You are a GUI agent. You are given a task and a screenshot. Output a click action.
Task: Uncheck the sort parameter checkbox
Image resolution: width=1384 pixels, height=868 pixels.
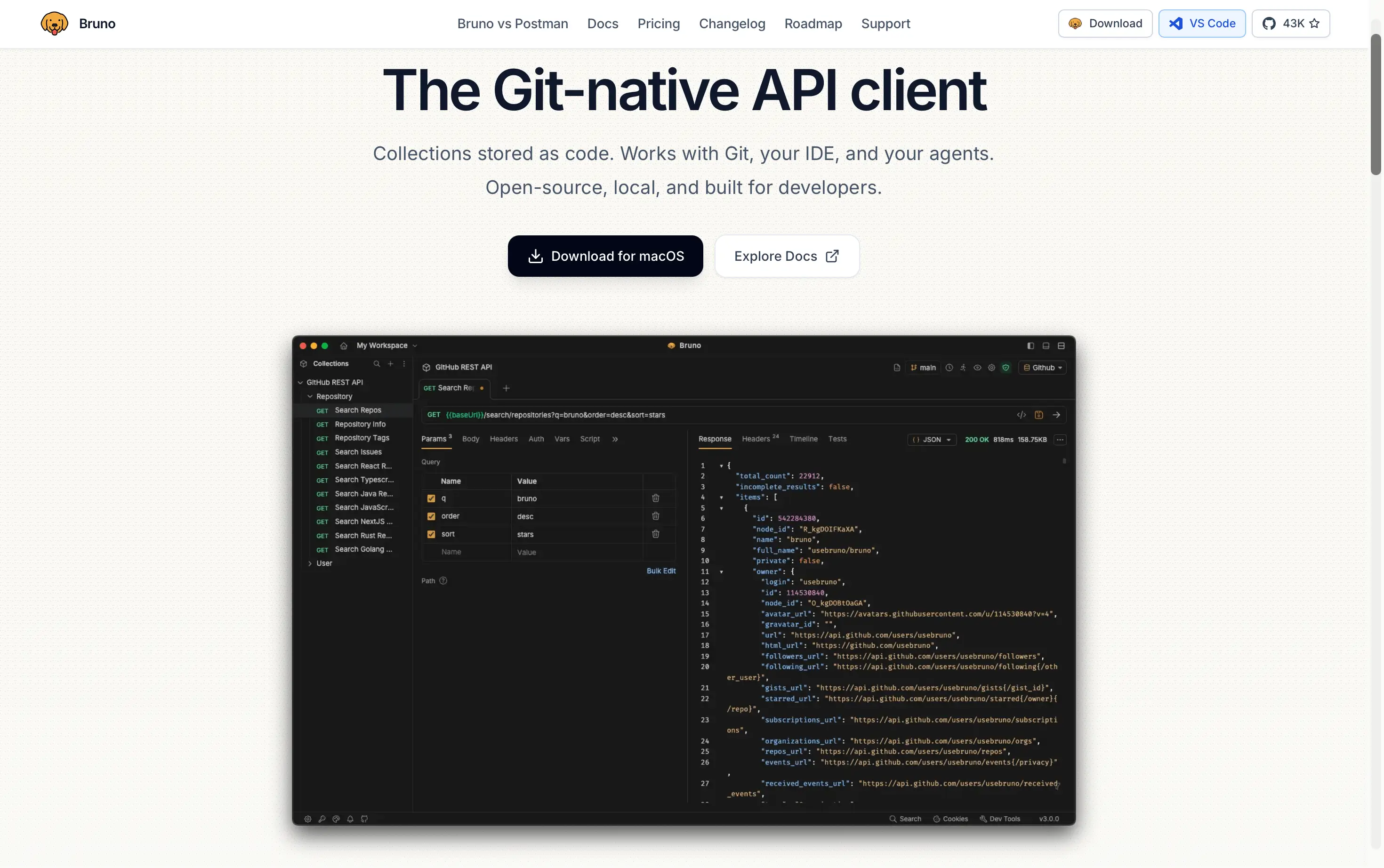coord(431,534)
